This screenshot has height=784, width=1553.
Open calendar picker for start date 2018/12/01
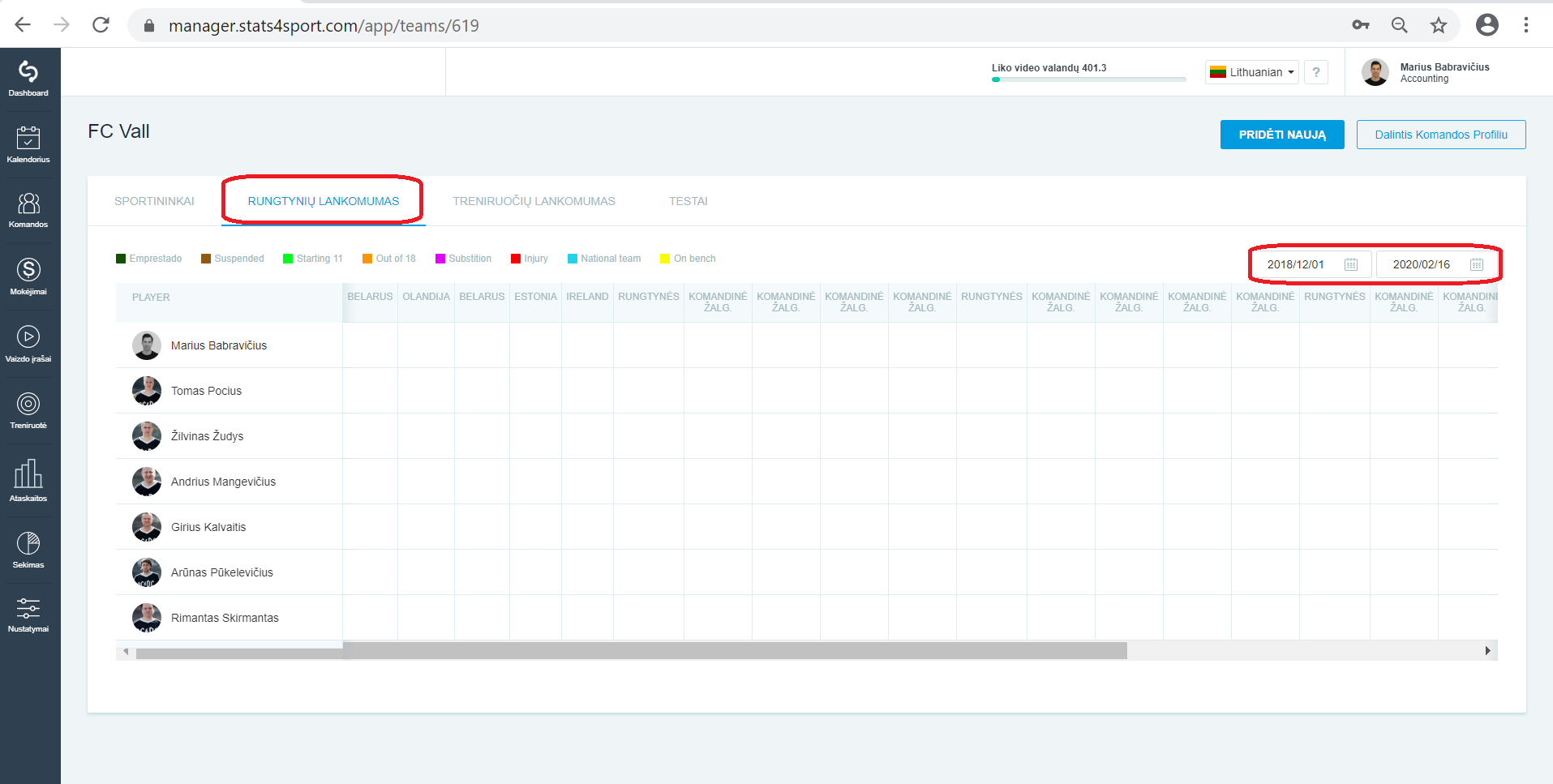click(x=1351, y=264)
